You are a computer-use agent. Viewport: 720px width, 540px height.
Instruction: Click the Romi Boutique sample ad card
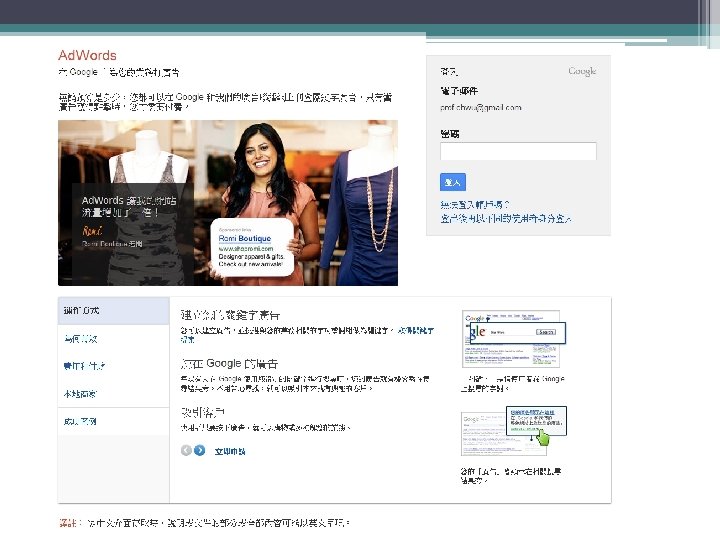[252, 248]
